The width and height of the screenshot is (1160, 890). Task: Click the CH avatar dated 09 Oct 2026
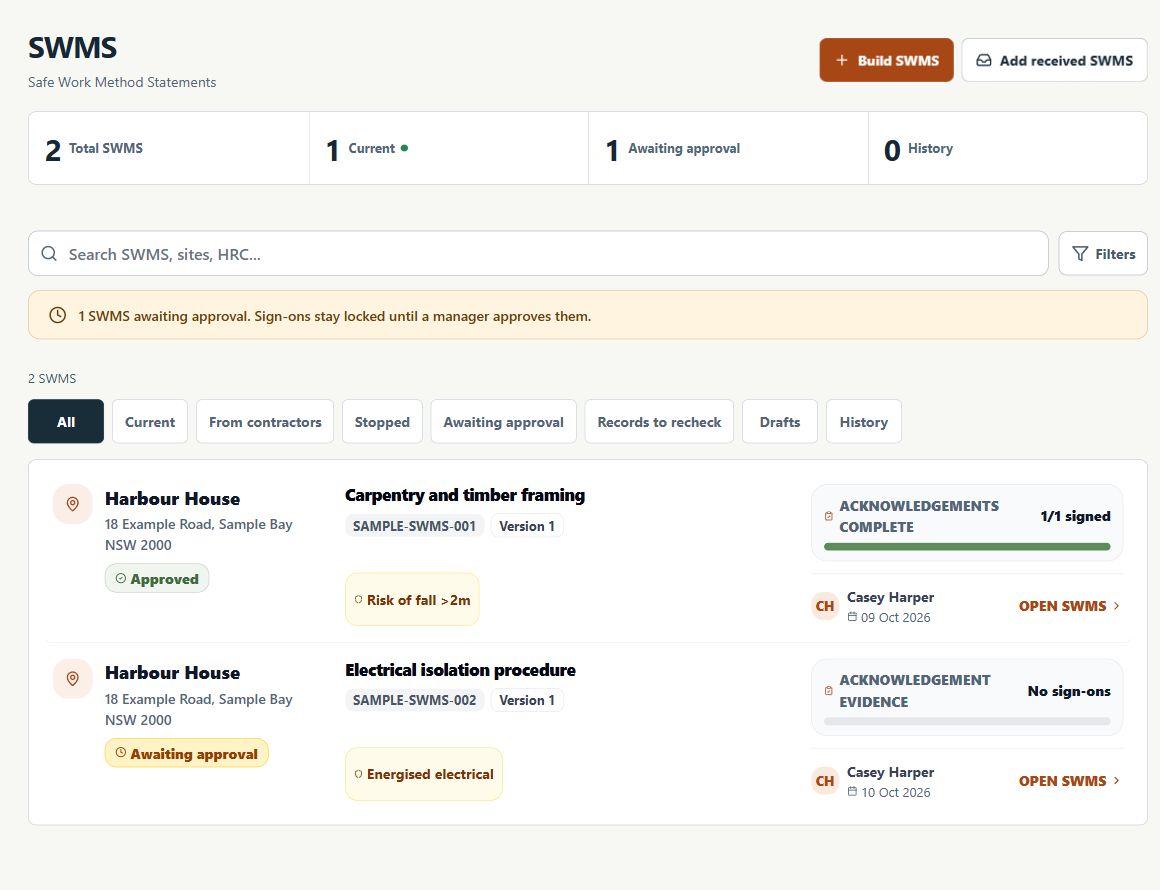pyautogui.click(x=825, y=607)
